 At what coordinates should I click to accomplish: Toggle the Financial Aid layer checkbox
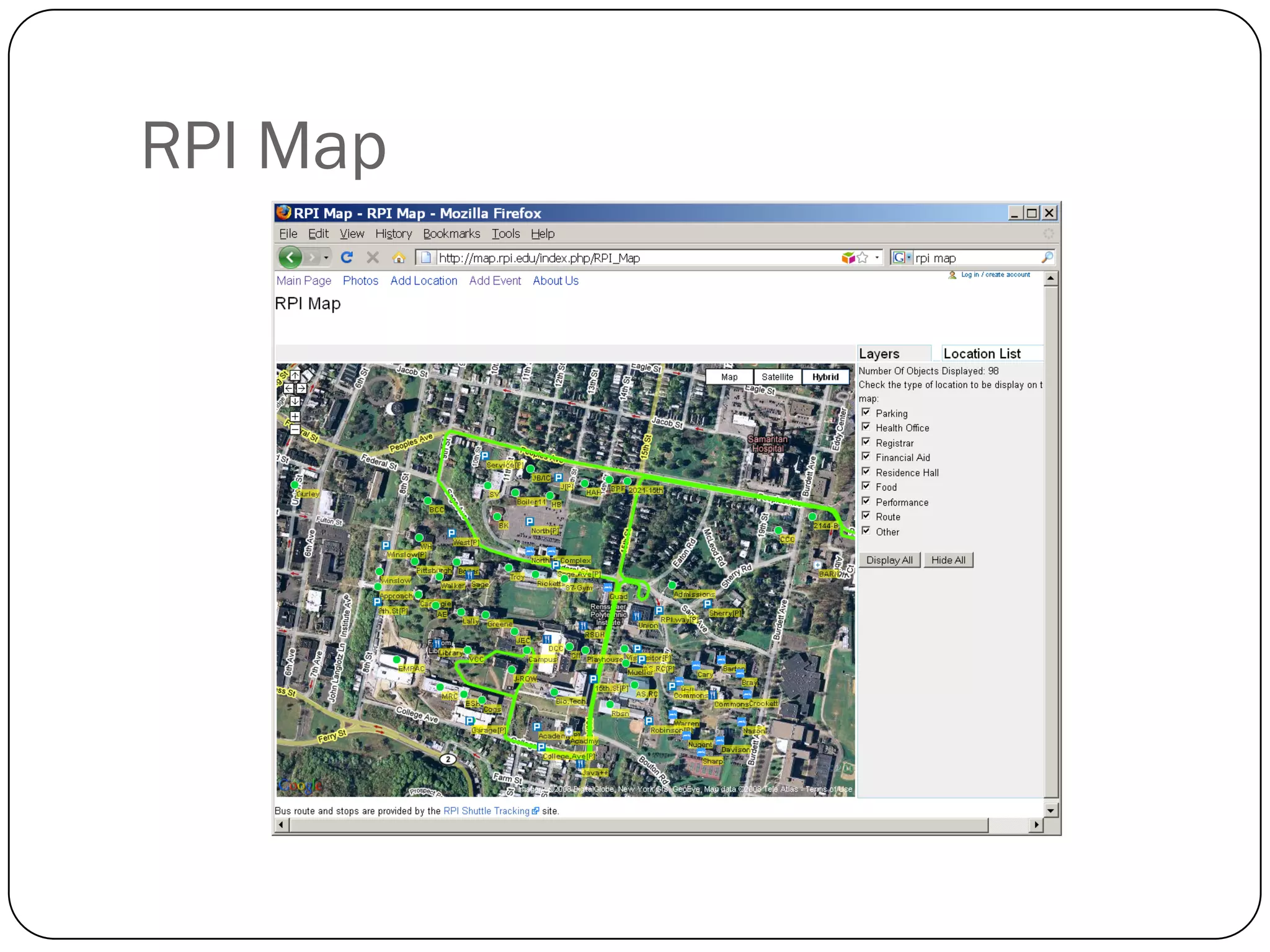point(866,457)
